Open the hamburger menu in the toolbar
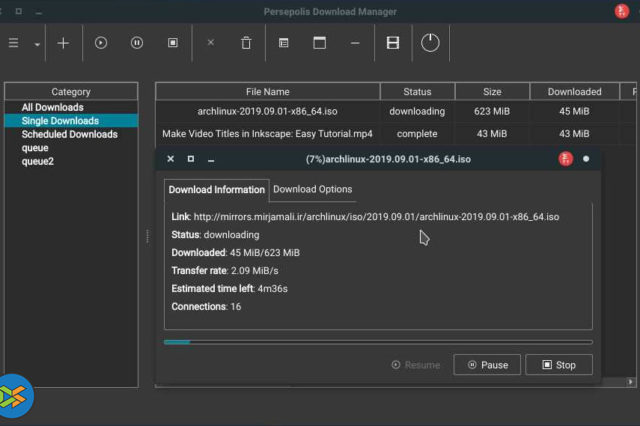Image resolution: width=640 pixels, height=426 pixels. point(14,43)
